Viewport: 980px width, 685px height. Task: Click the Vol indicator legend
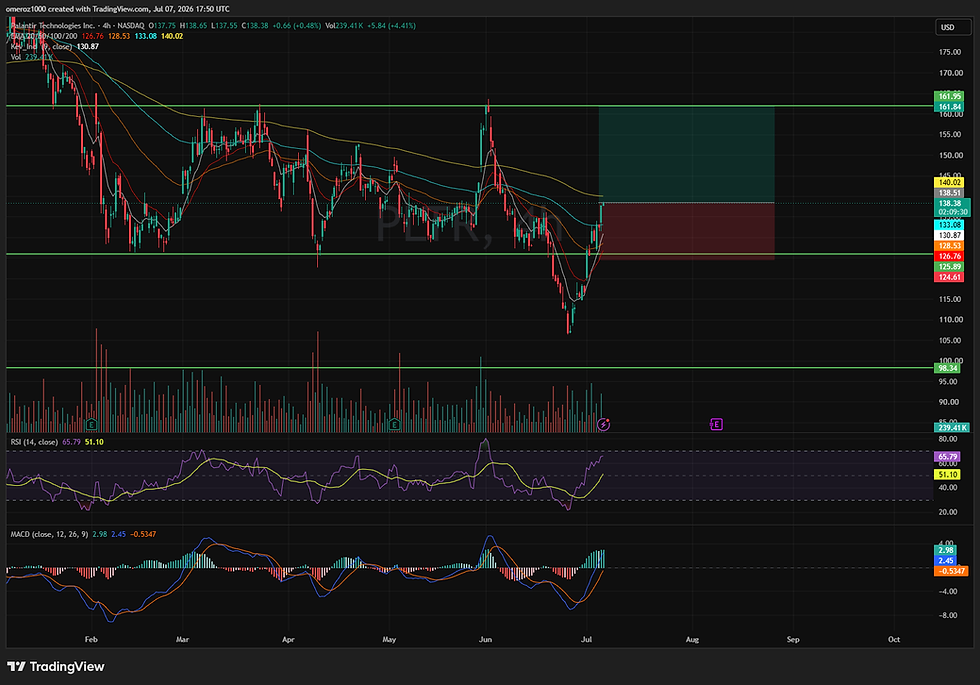(16, 57)
